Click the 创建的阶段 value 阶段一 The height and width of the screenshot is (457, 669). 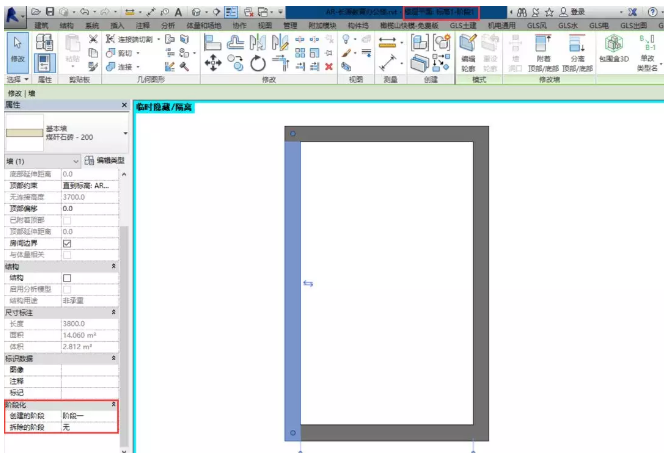89,416
